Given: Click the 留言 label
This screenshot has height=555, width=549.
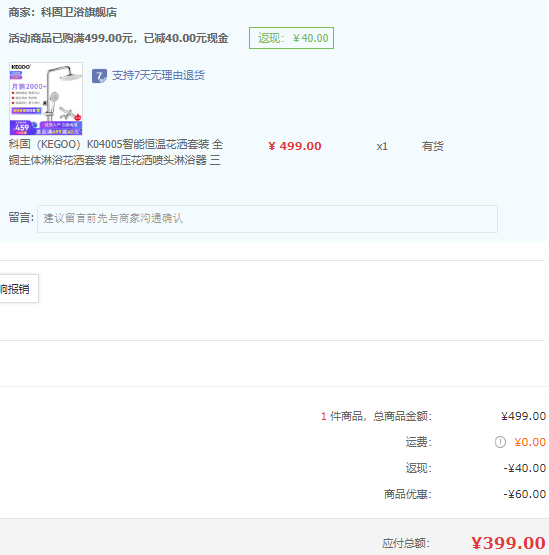Looking at the screenshot, I should click(21, 217).
